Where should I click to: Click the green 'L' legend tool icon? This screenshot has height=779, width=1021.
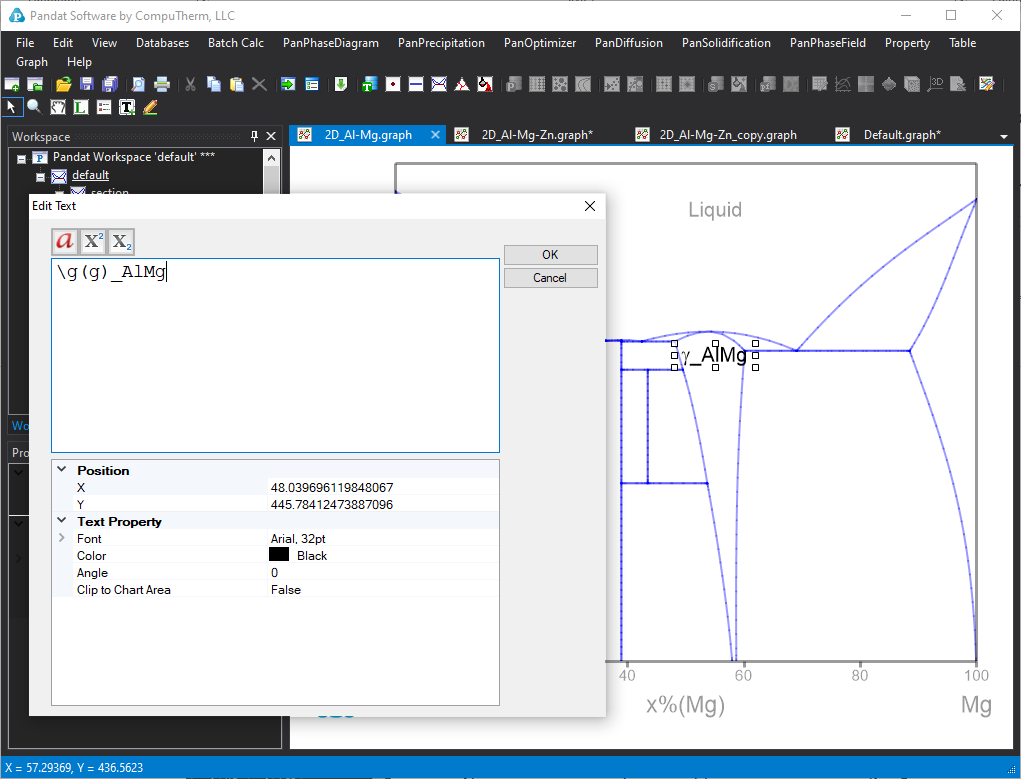81,106
